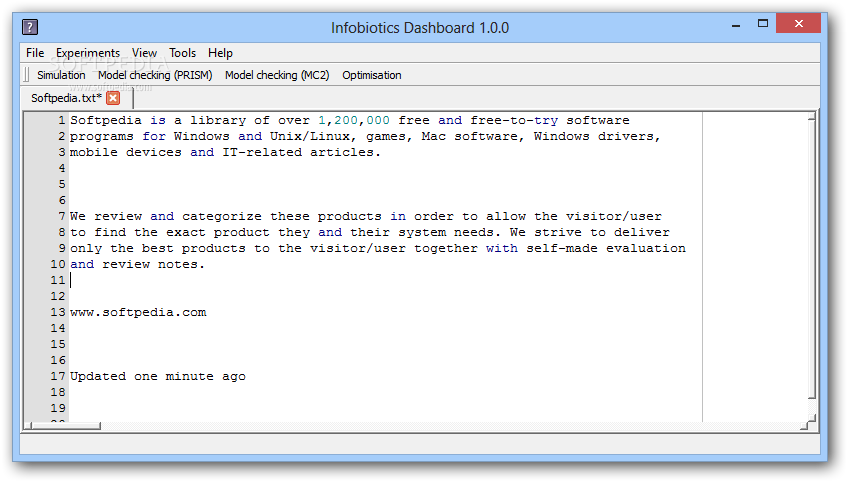Run Optimisation from the toolbar
Screen dimensions: 848x482
tap(372, 75)
